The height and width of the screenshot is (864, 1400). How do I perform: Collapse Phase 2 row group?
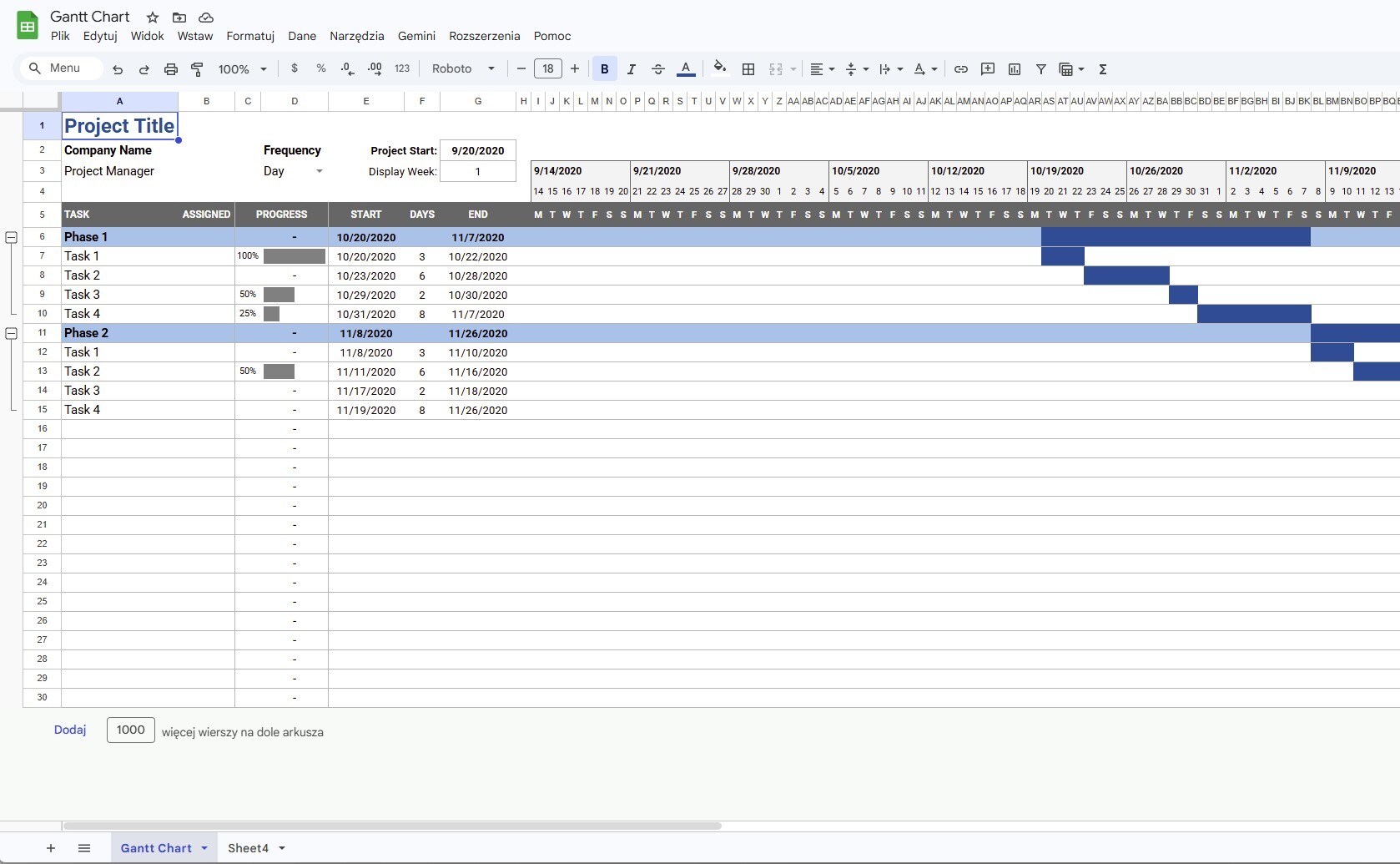[x=12, y=334]
